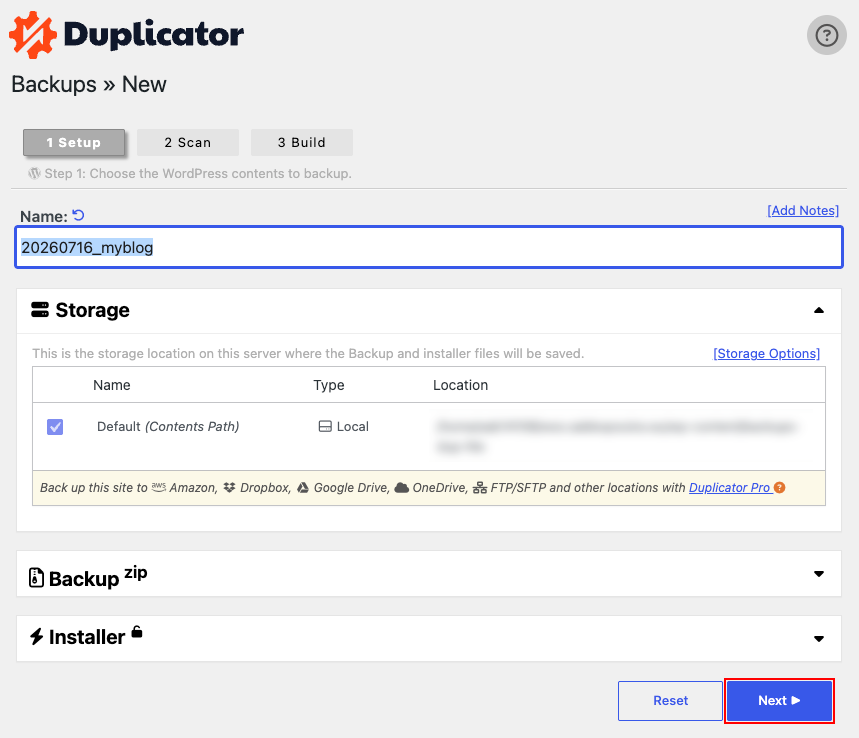Click the unlocked padlock icon beside Installer
The width and height of the screenshot is (859, 738).
137,632
